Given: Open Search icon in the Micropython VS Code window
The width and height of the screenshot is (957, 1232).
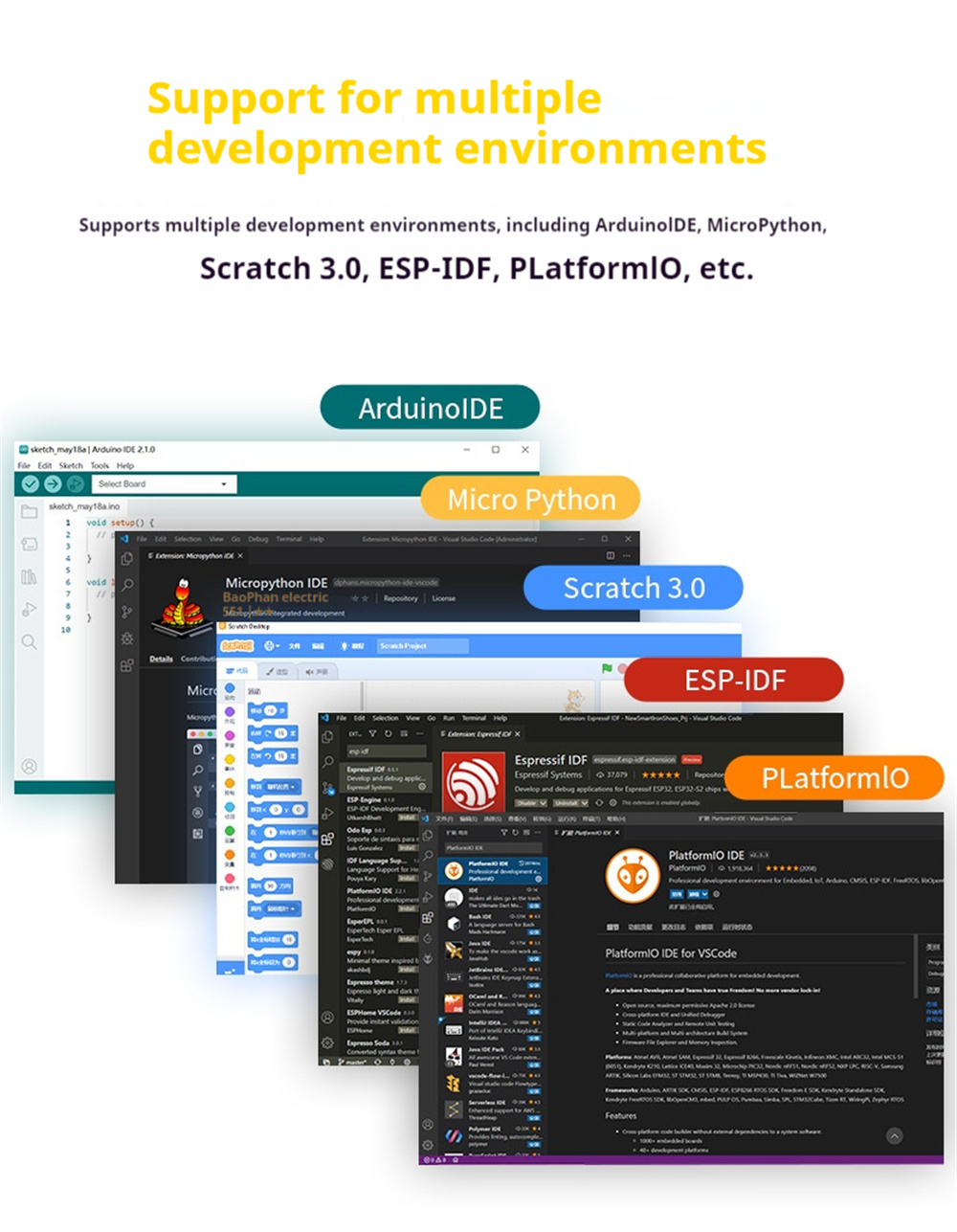Looking at the screenshot, I should pyautogui.click(x=127, y=585).
